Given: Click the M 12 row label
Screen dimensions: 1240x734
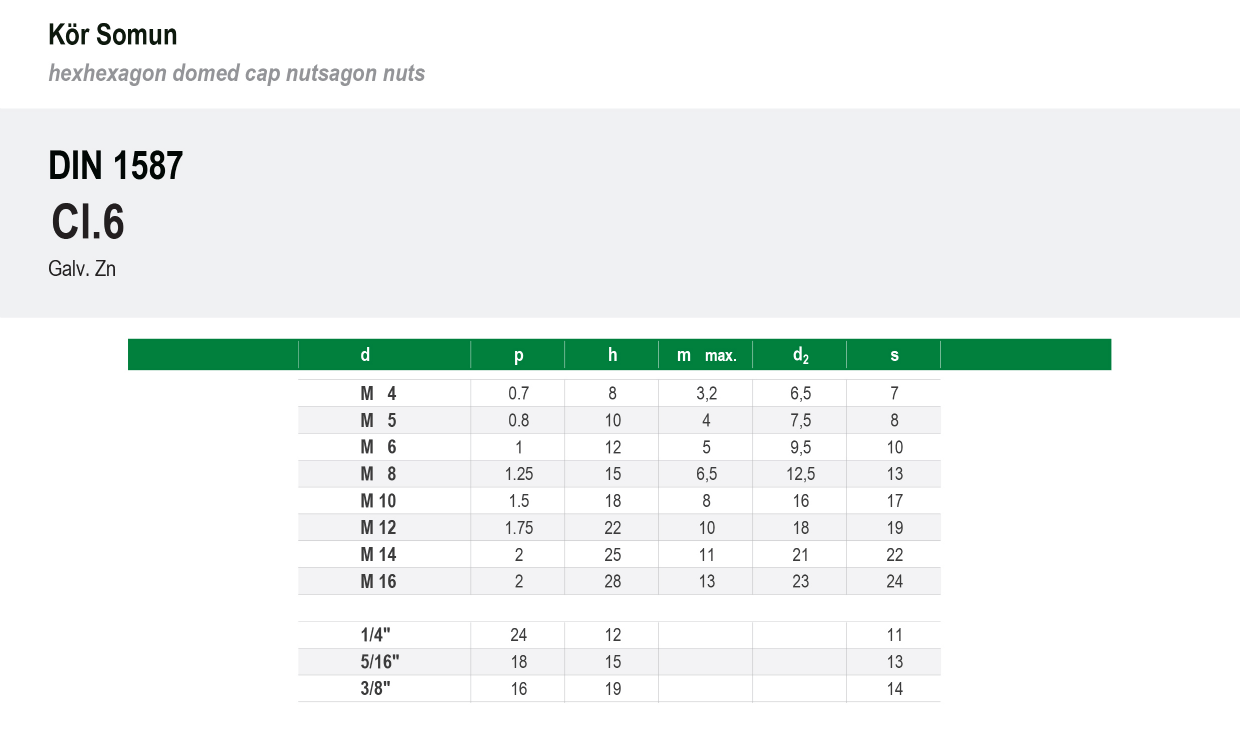Looking at the screenshot, I should 378,528.
